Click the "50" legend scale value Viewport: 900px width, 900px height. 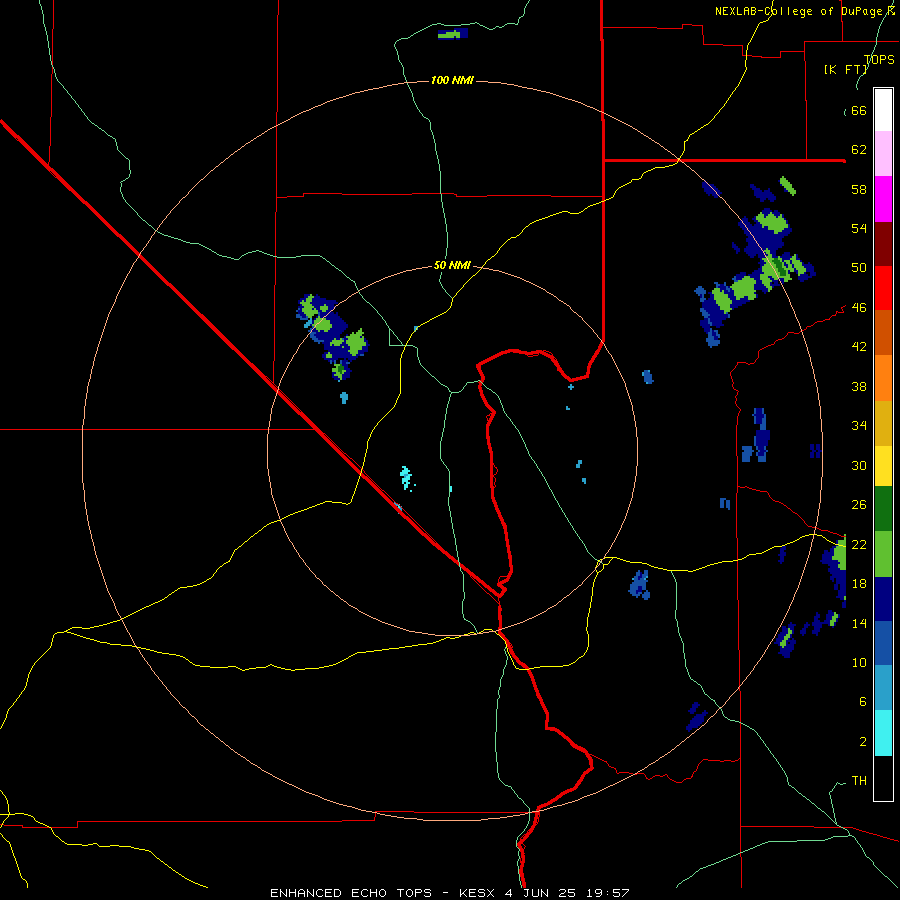[x=859, y=268]
